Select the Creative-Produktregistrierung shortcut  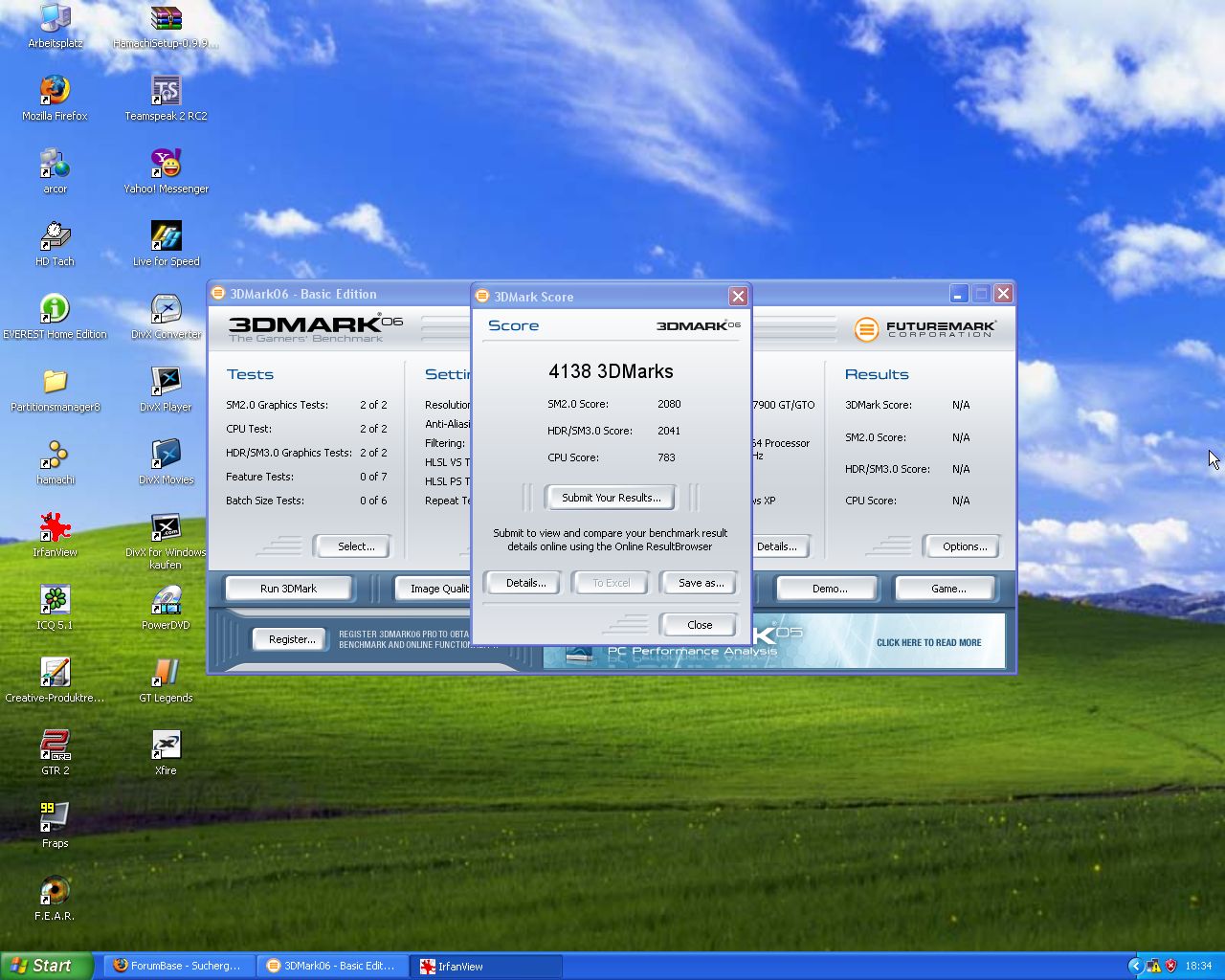pyautogui.click(x=55, y=680)
